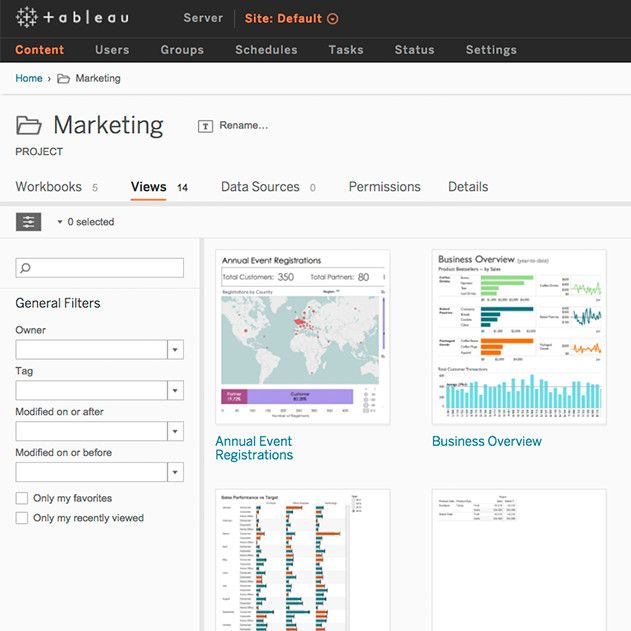Switch to the Permissions tab
The image size is (631, 631).
click(384, 187)
